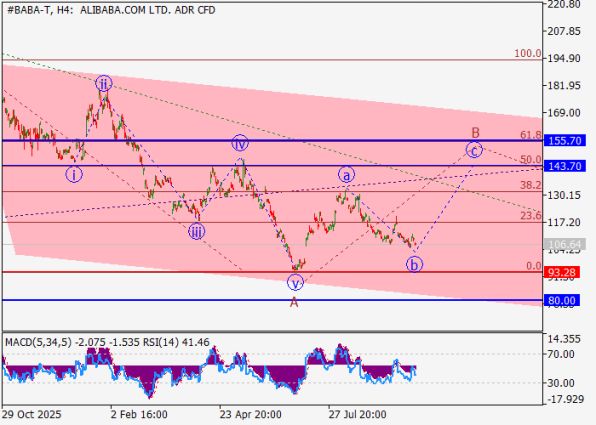
Task: Select the circled wave a label
Action: (x=346, y=175)
